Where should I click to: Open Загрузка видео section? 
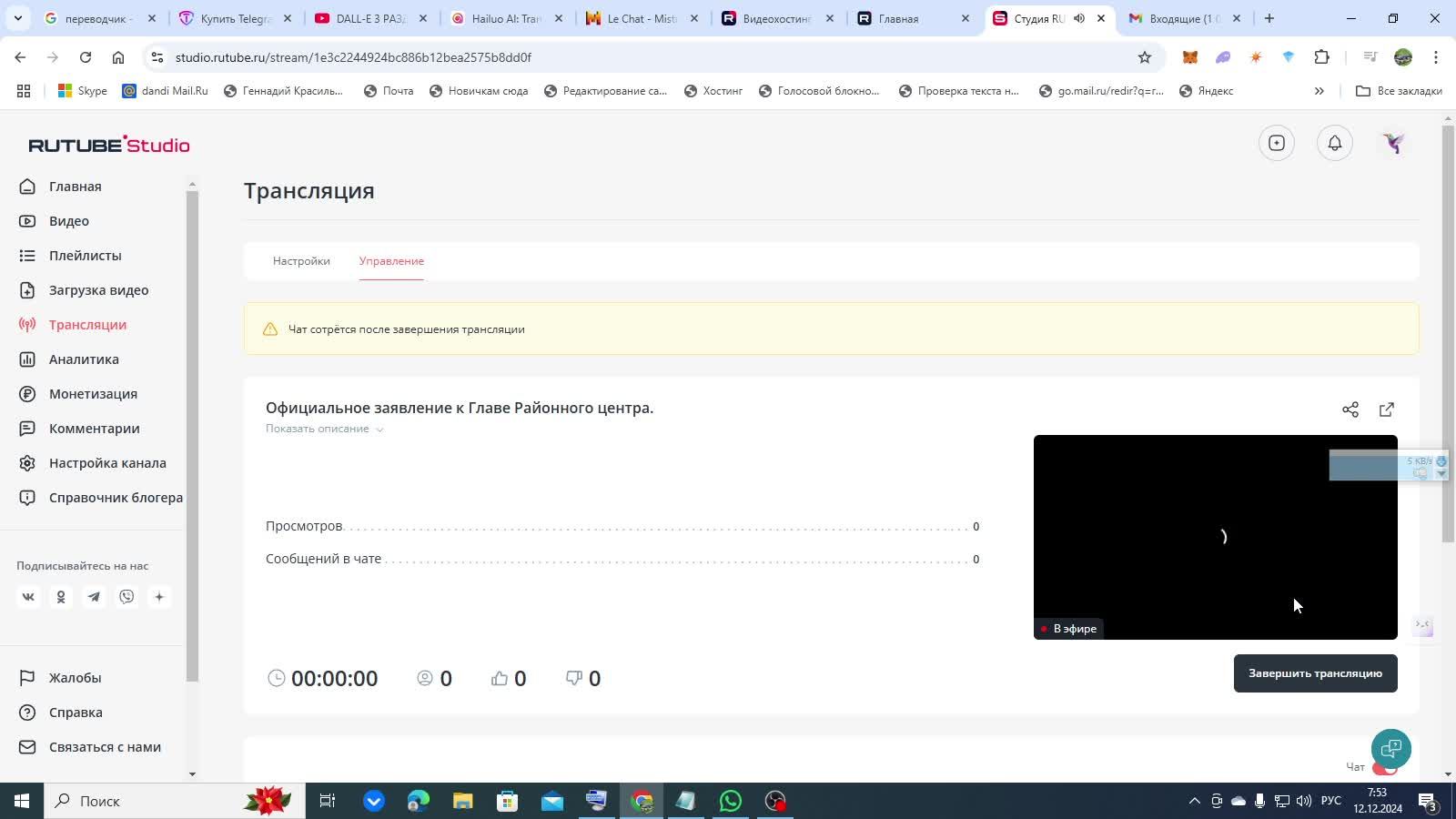(x=99, y=290)
